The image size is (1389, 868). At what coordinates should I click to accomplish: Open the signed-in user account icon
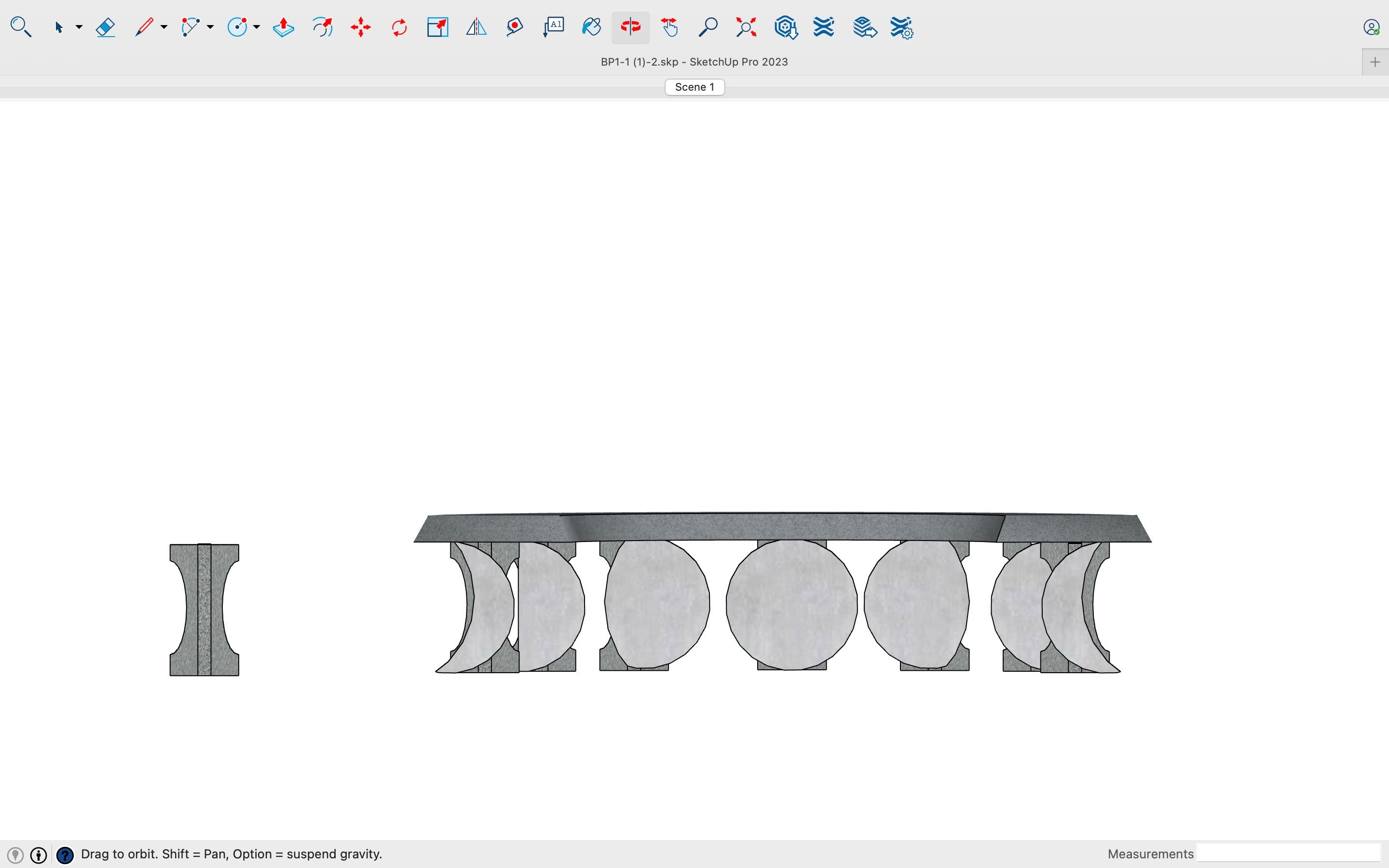click(1371, 27)
